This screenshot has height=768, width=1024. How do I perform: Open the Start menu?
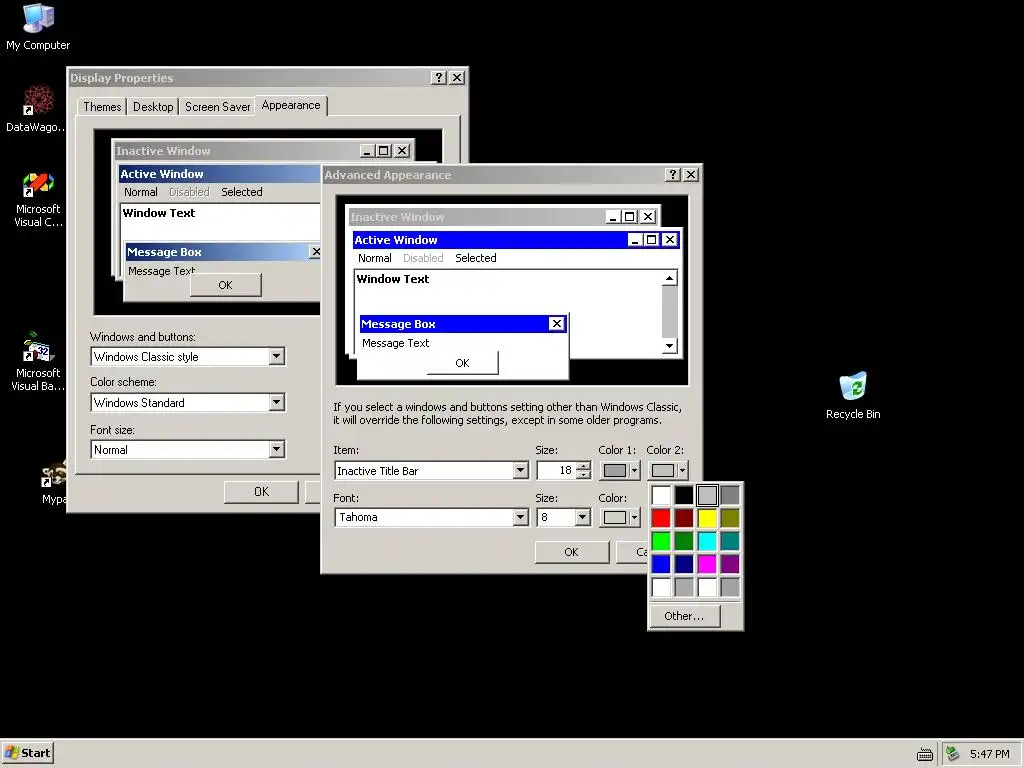pos(27,753)
